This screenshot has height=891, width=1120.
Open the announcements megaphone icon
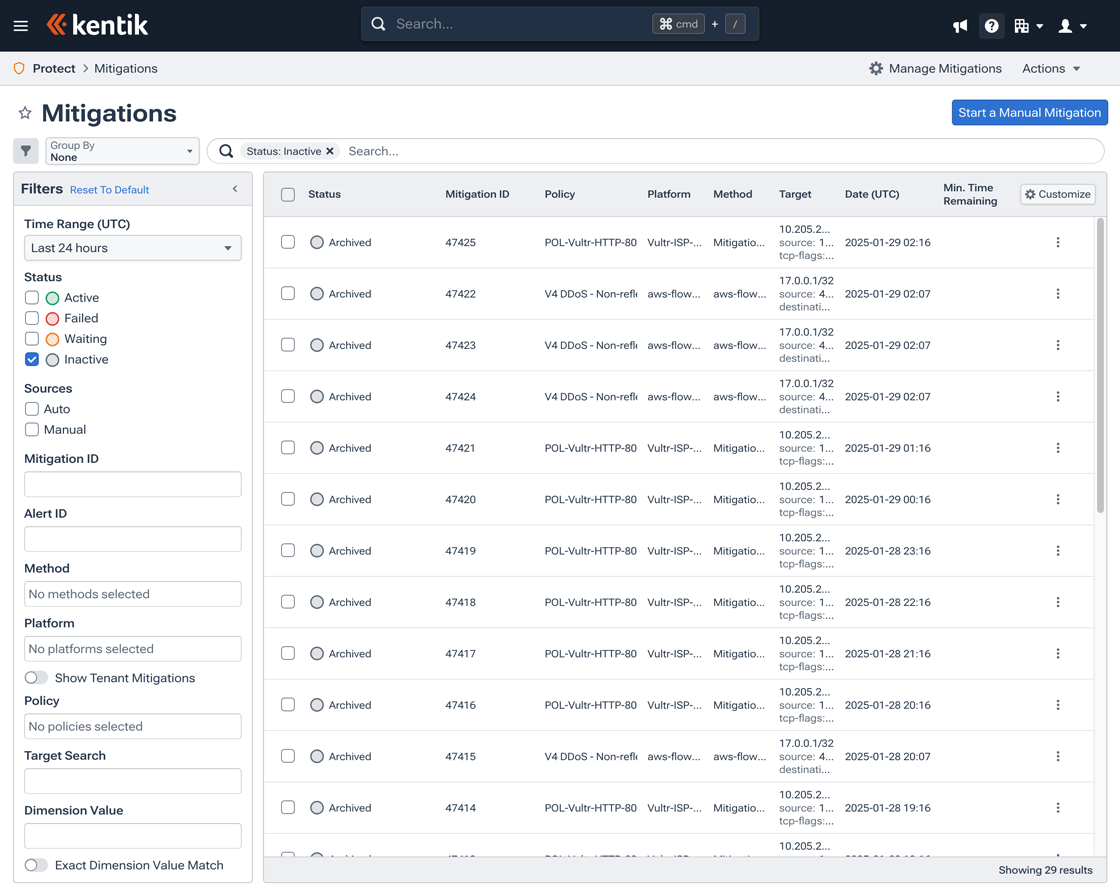coord(959,25)
